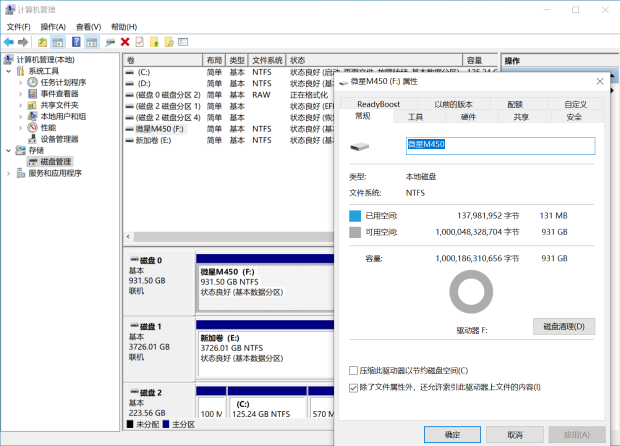Expand the Task Scheduler node
This screenshot has width=620, height=446.
21,83
